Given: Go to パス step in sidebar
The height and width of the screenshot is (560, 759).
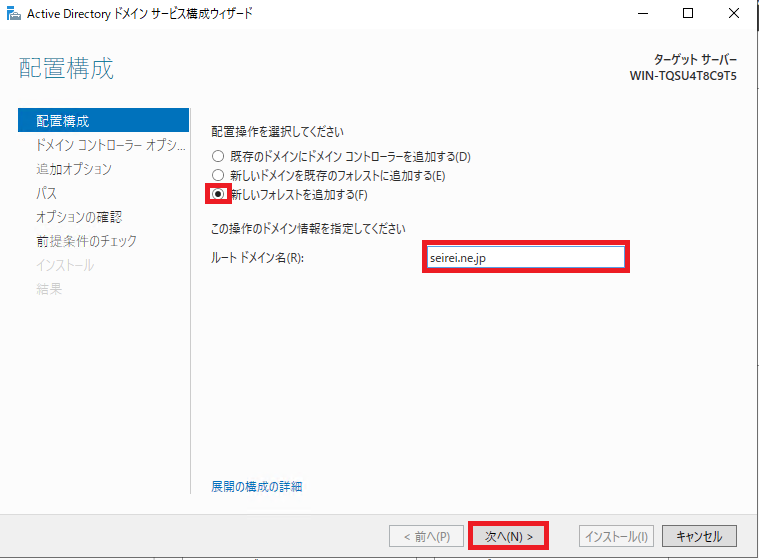Looking at the screenshot, I should 46,193.
